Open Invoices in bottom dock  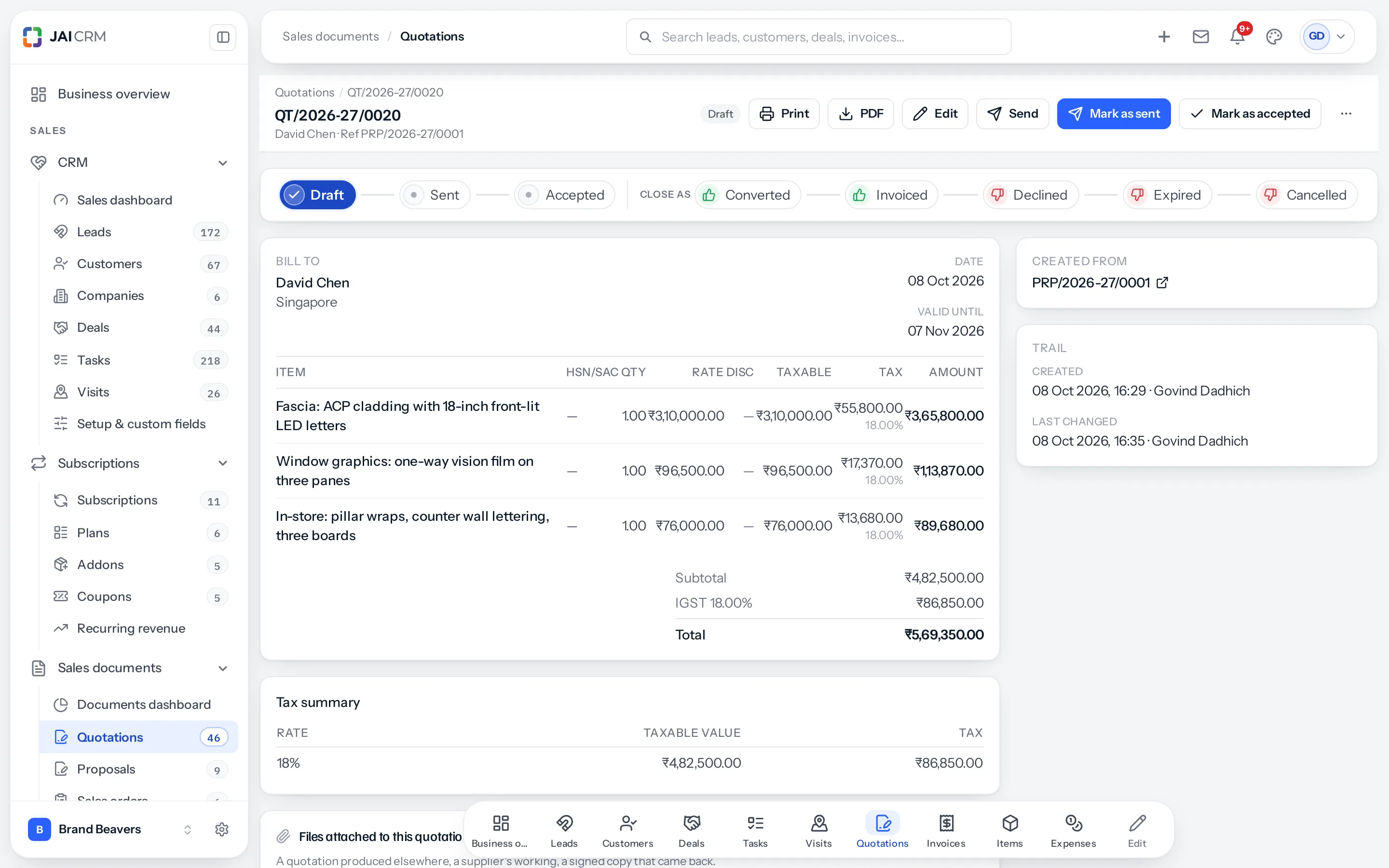click(946, 830)
